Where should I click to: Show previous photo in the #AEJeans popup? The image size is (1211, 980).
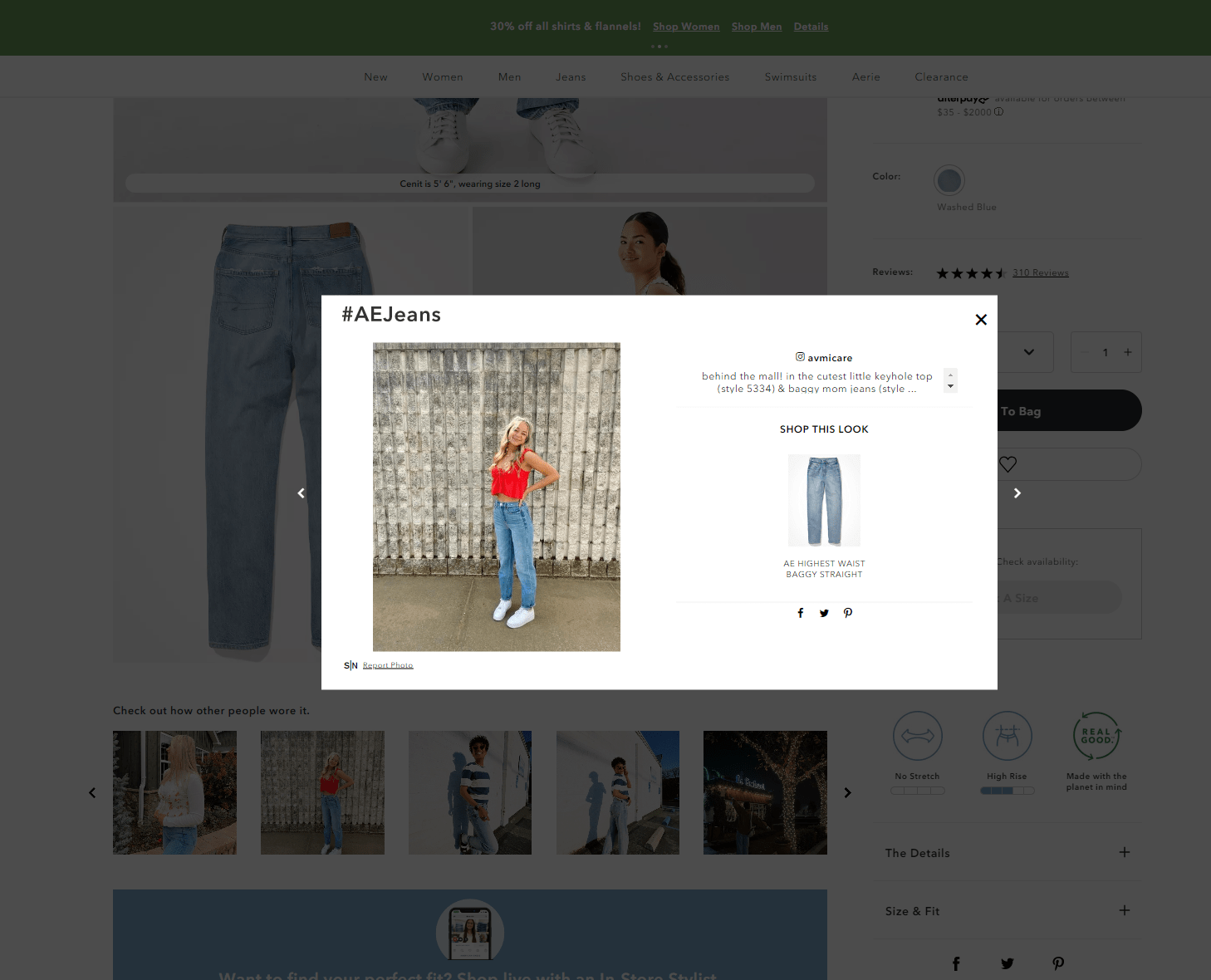(302, 493)
